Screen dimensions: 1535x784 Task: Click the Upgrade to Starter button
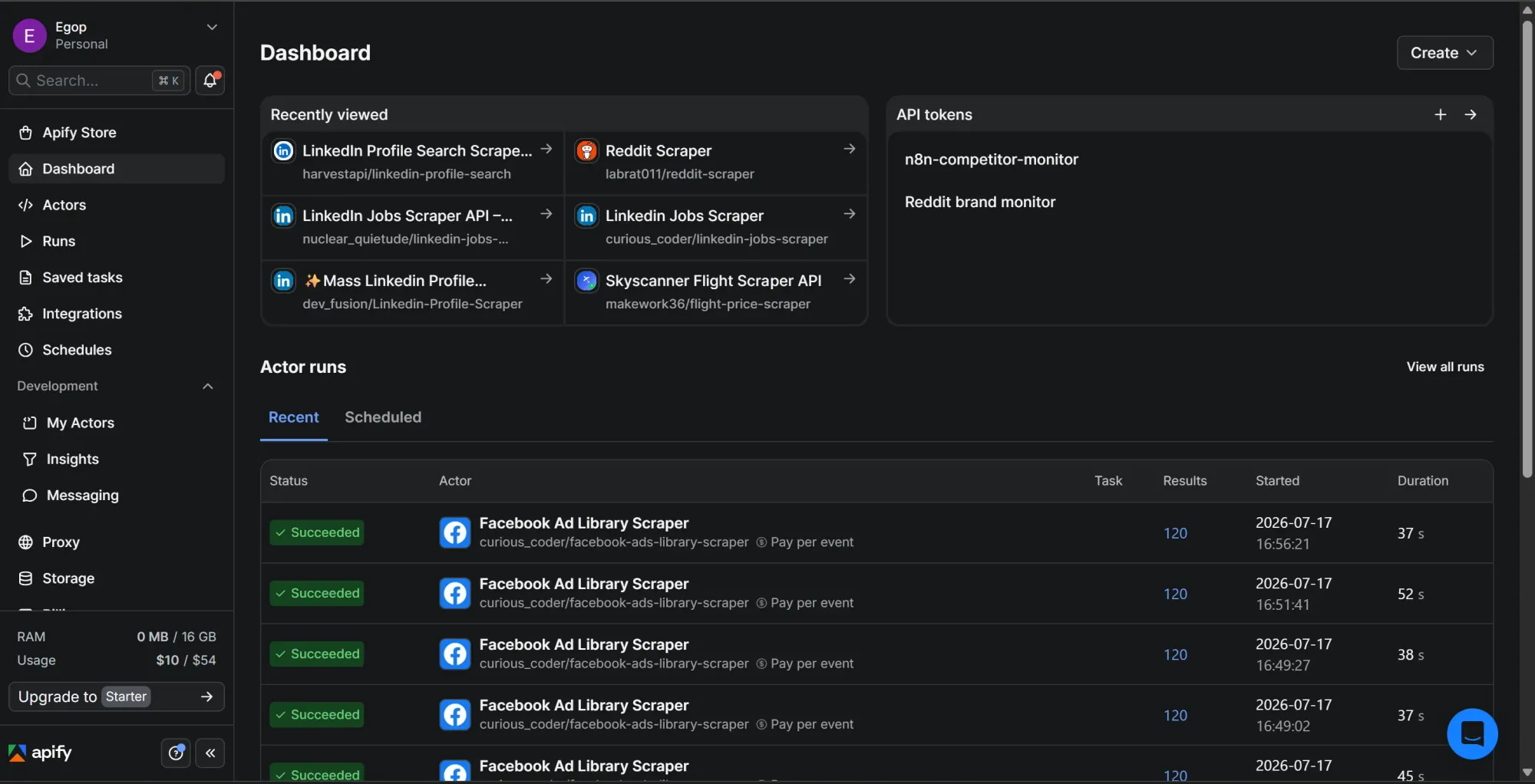[117, 697]
